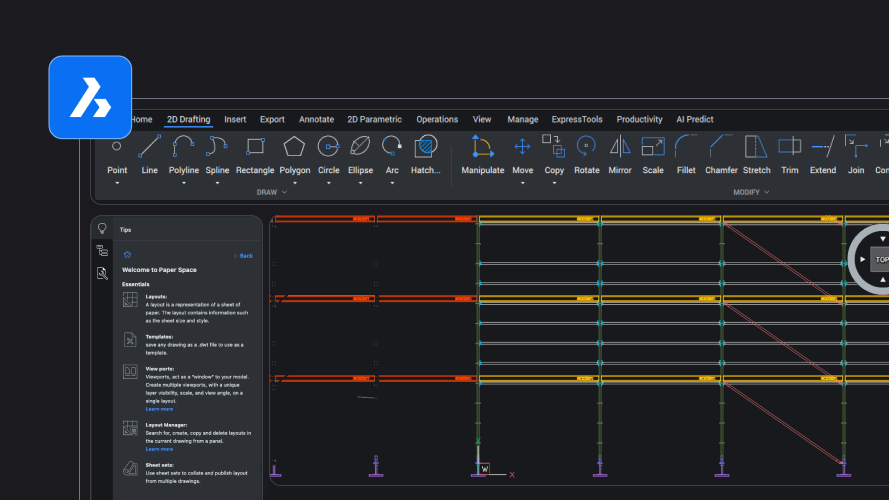This screenshot has height=500, width=889.
Task: Expand the DRAW panel chevron
Action: [x=285, y=192]
